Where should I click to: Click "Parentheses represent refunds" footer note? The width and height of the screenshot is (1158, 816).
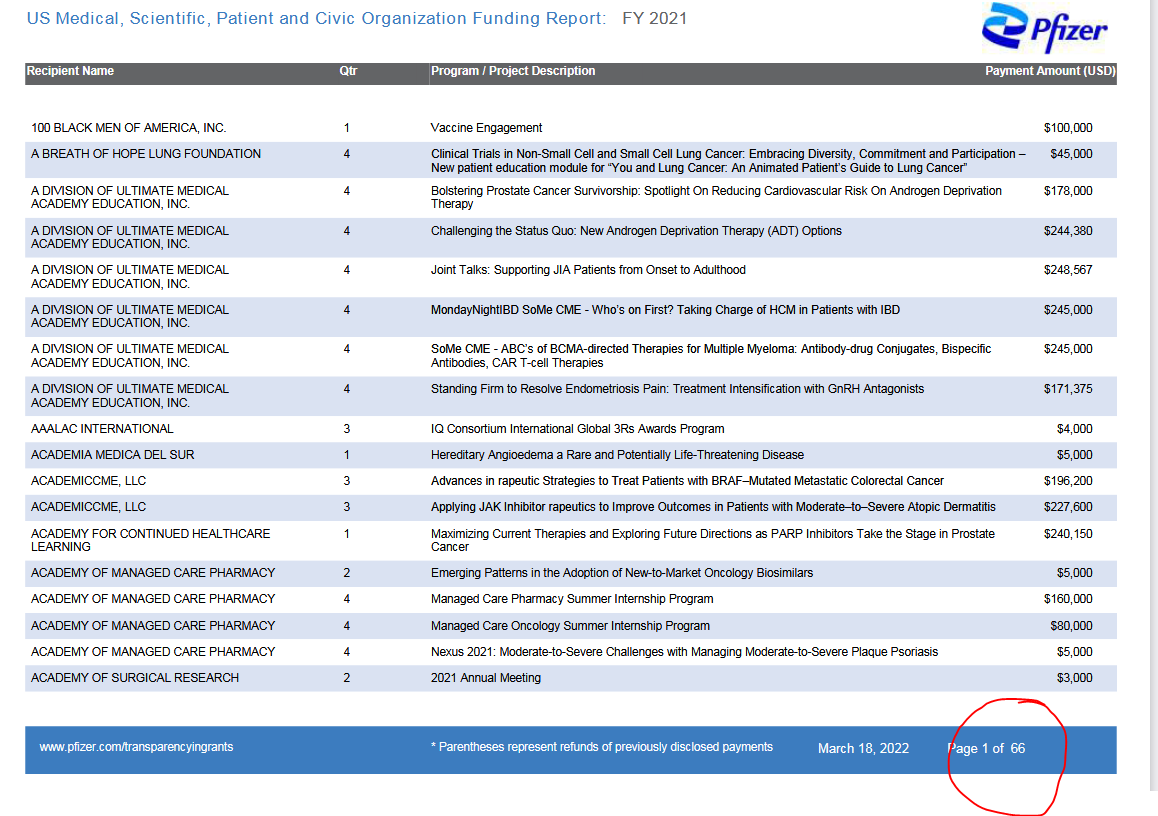(602, 747)
